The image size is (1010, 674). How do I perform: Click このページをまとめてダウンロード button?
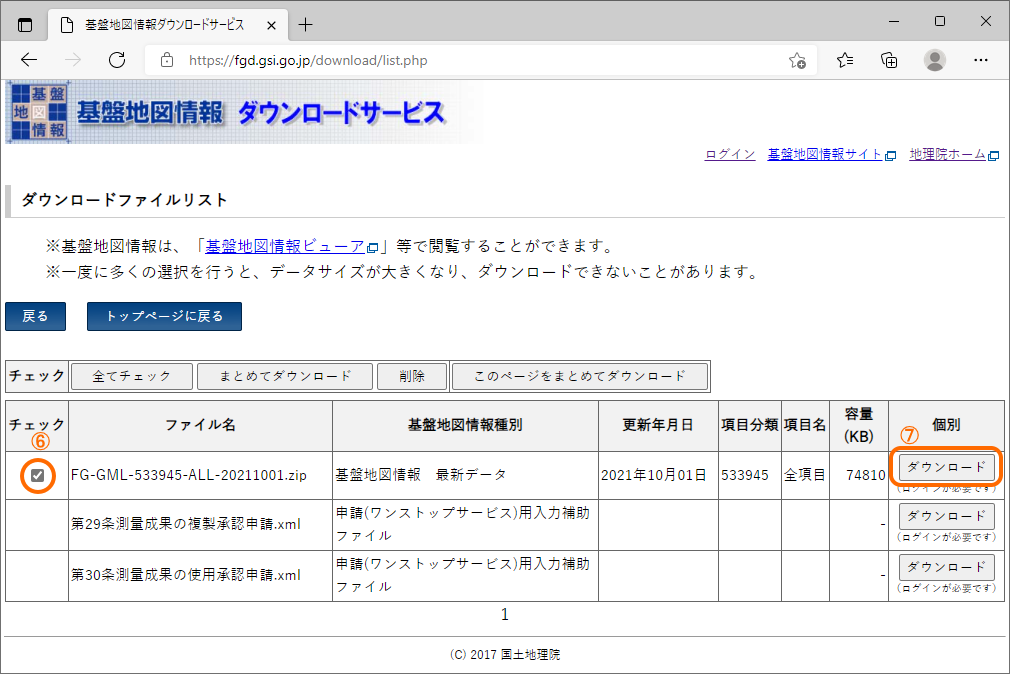pyautogui.click(x=580, y=376)
